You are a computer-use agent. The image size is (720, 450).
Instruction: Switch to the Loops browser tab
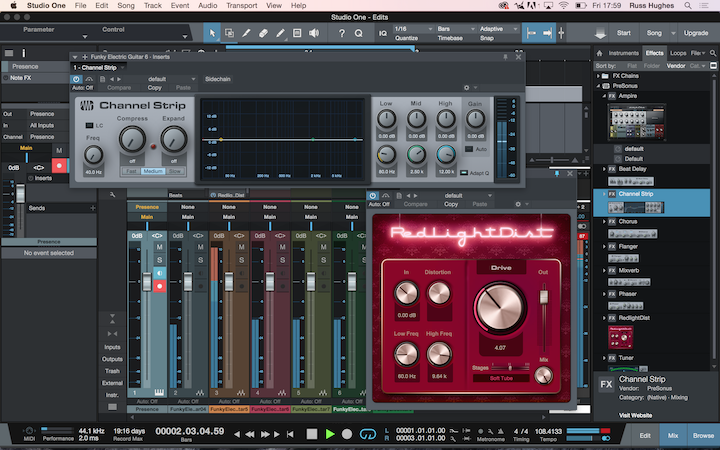coord(678,53)
